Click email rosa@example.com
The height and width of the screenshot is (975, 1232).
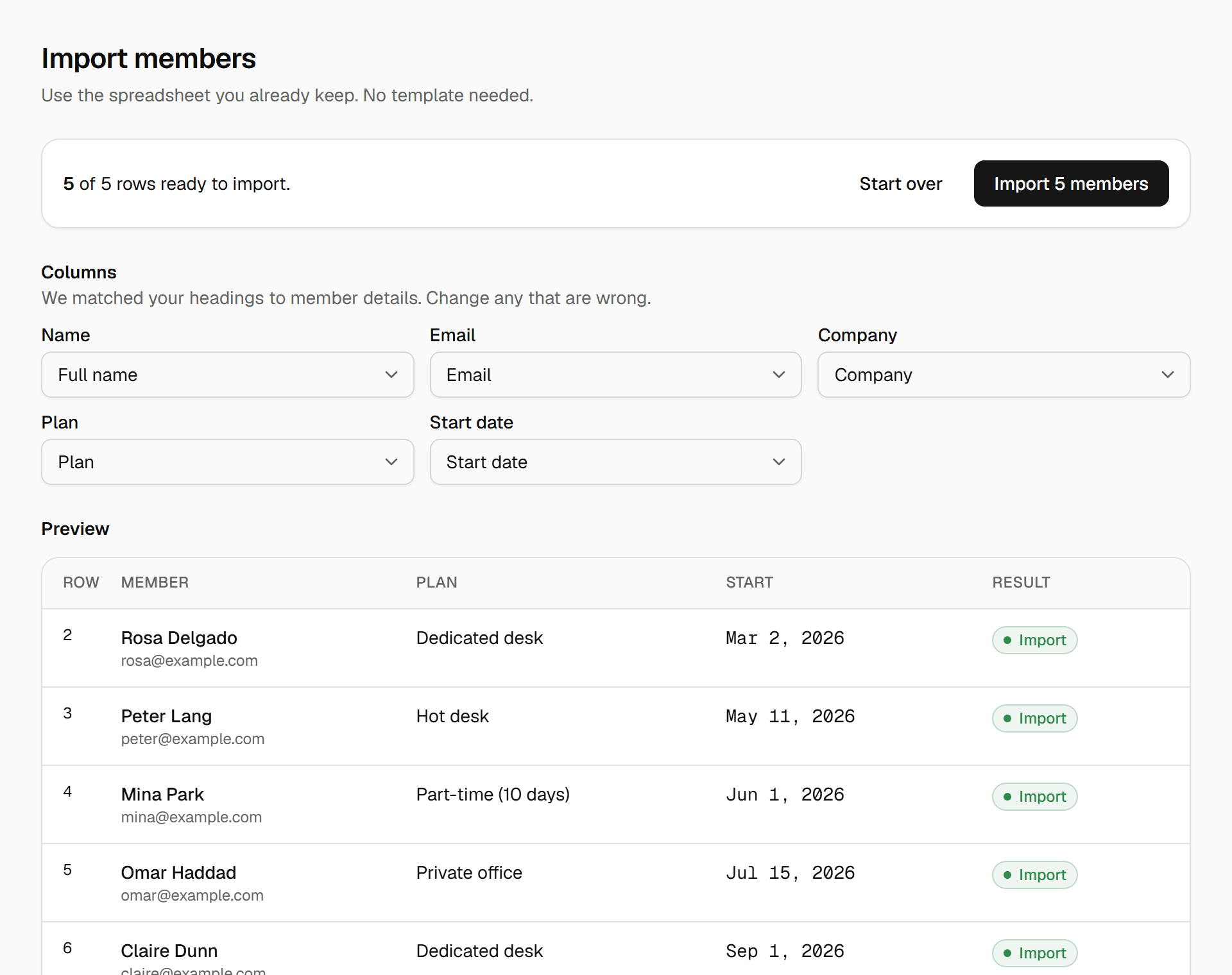(189, 661)
